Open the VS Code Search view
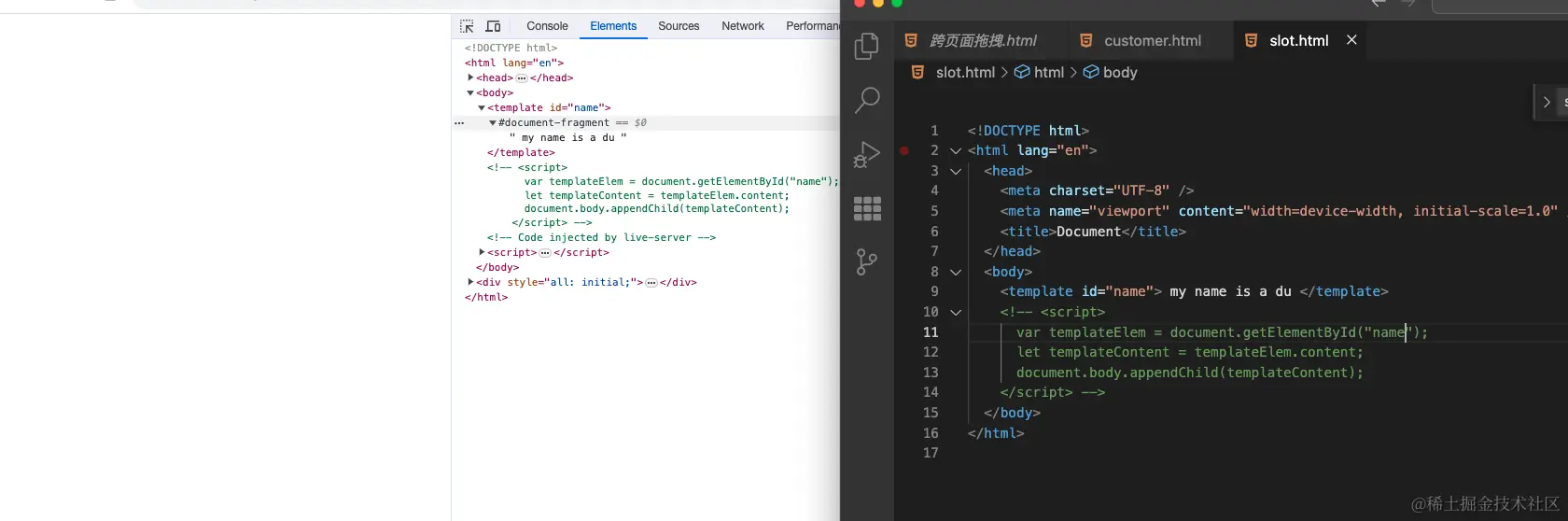This screenshot has width=1568, height=521. point(867,100)
